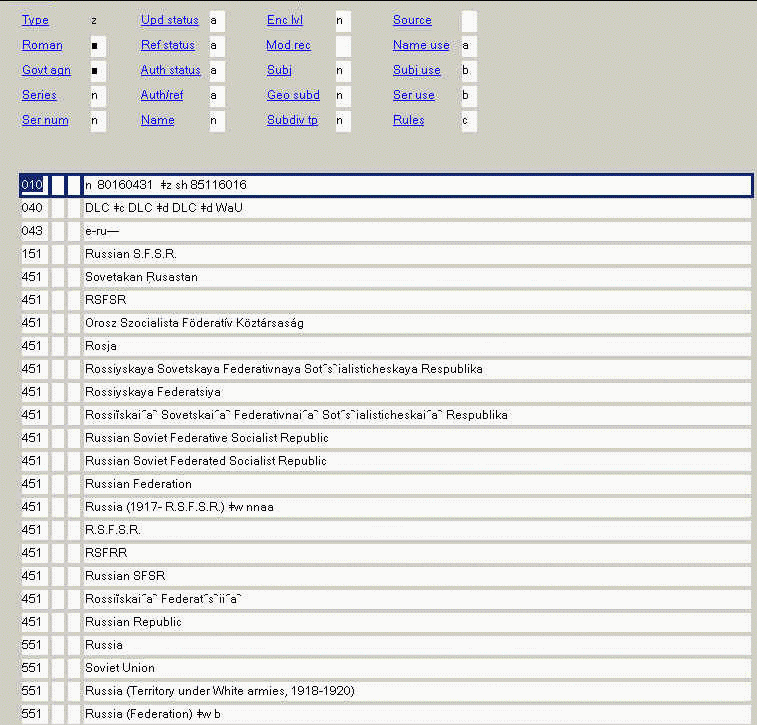Open the "Upd status" field label link
The height and width of the screenshot is (725, 757).
[169, 20]
